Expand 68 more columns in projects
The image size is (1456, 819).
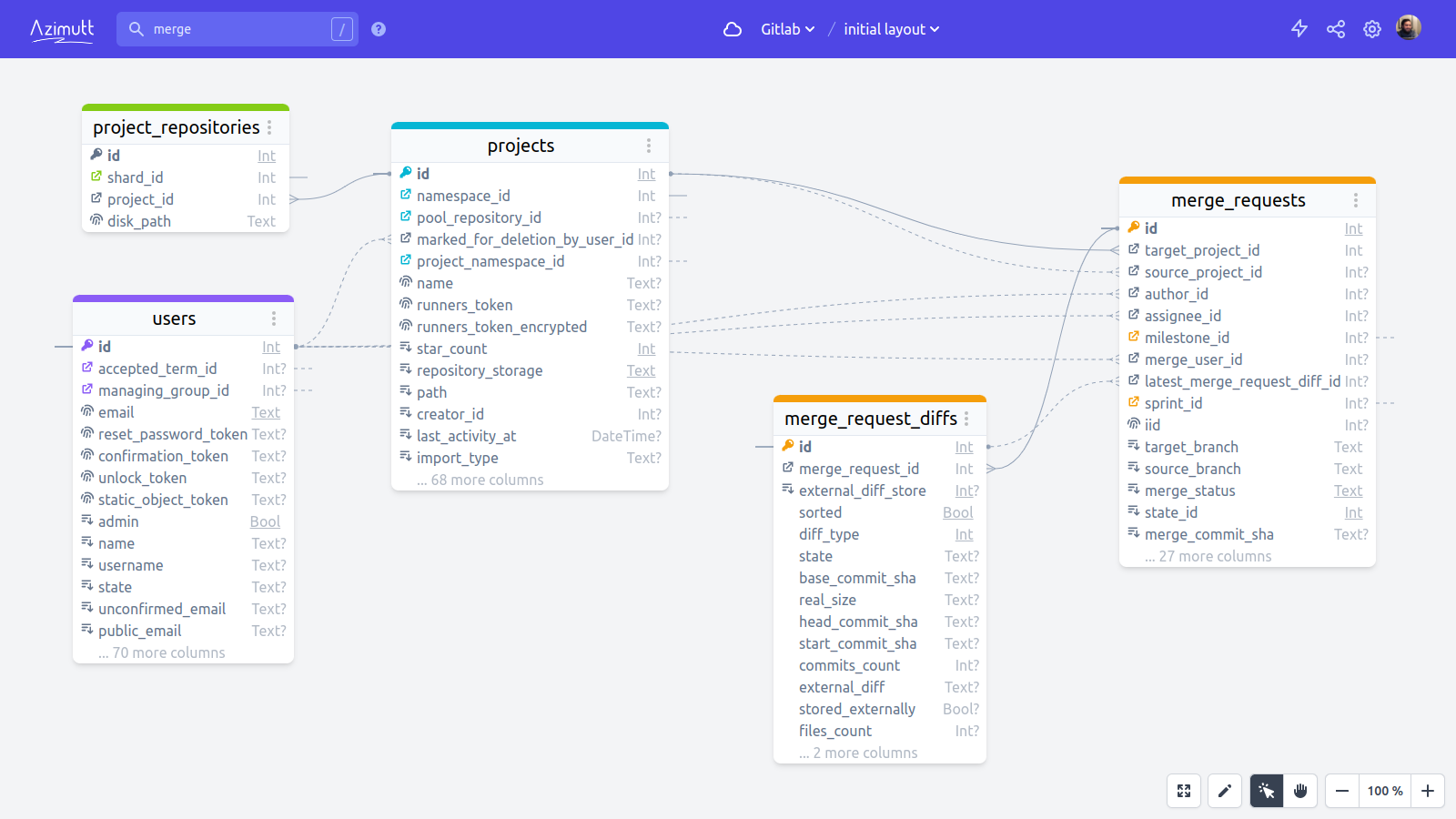[480, 480]
